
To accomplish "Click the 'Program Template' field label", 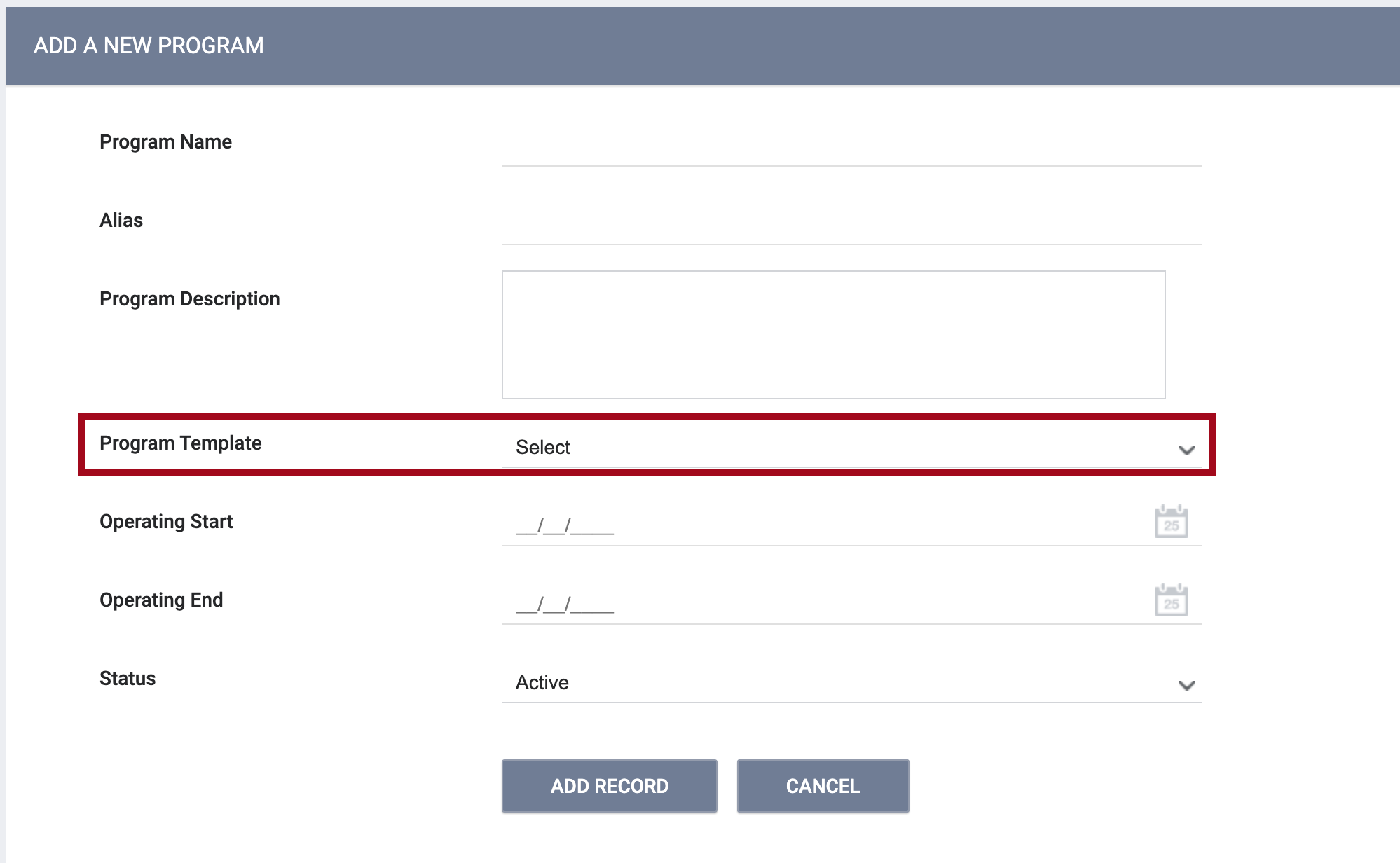I will coord(180,443).
